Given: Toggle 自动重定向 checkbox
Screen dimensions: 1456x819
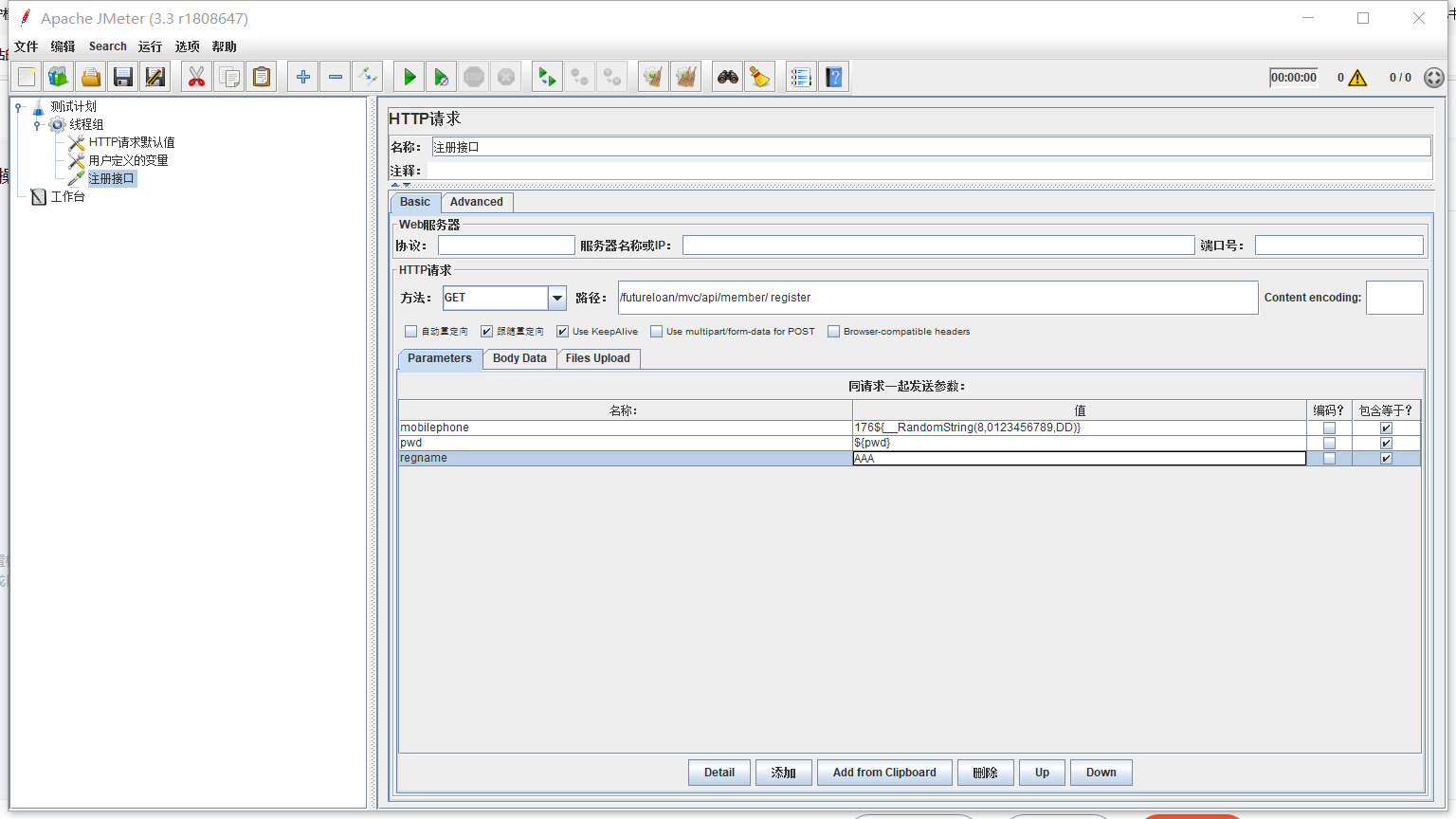Looking at the screenshot, I should click(x=410, y=332).
